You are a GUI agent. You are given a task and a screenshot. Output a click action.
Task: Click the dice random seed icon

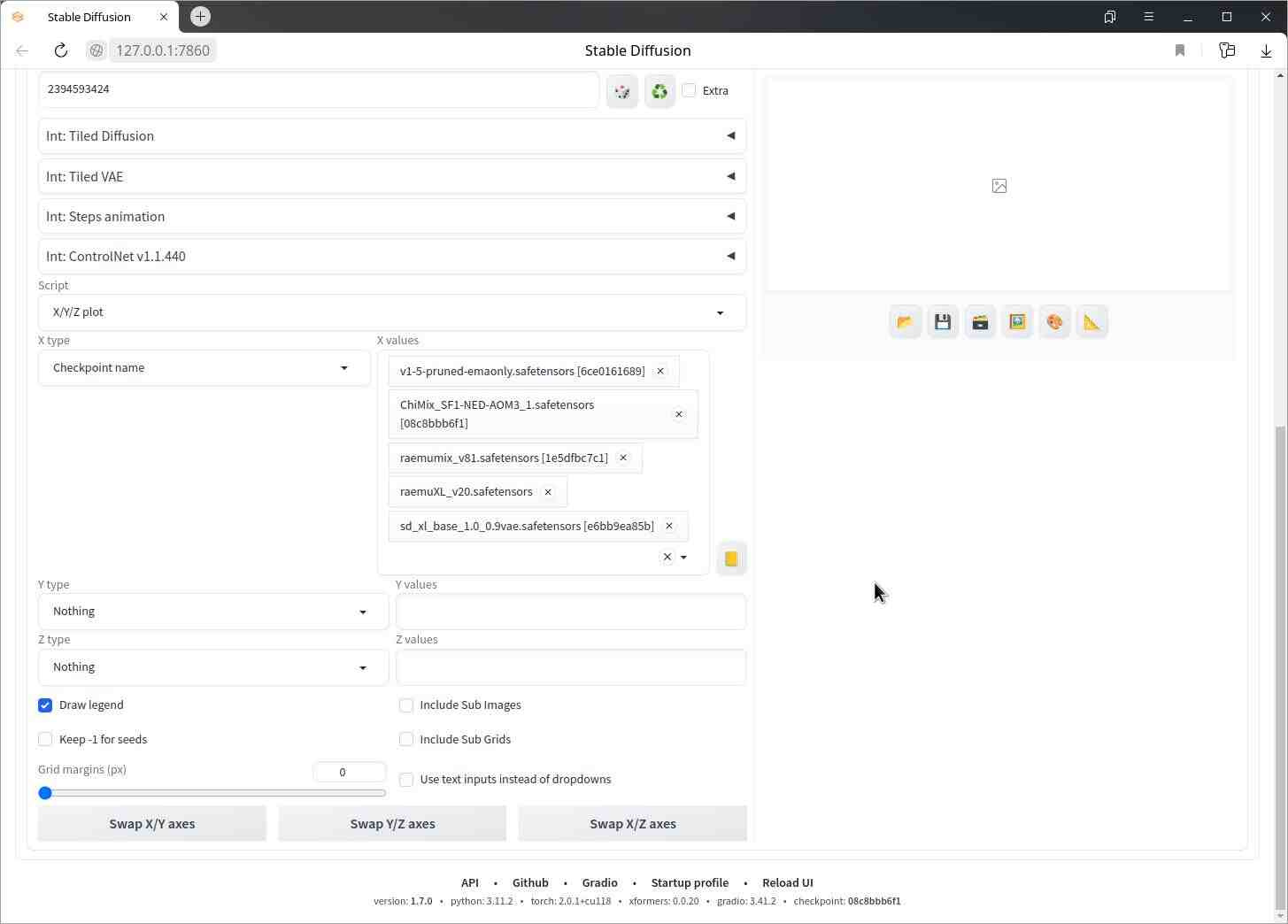pyautogui.click(x=622, y=90)
